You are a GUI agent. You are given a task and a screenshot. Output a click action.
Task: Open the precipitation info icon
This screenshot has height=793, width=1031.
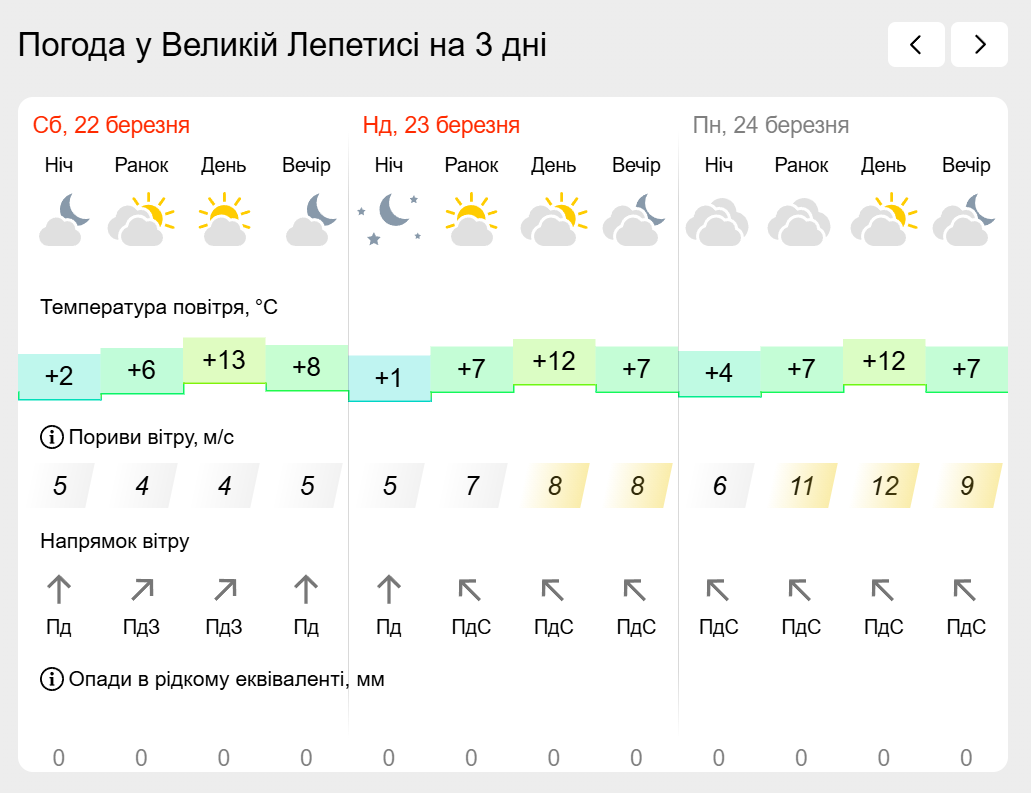(x=51, y=679)
